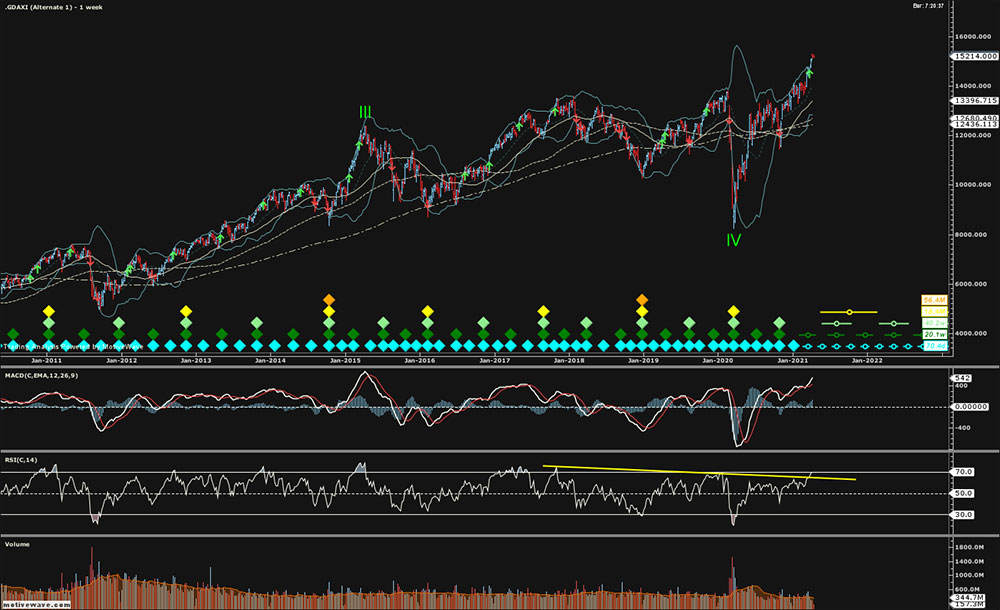The image size is (1000, 610).
Task: Click the Volume panel title
Action: point(17,546)
